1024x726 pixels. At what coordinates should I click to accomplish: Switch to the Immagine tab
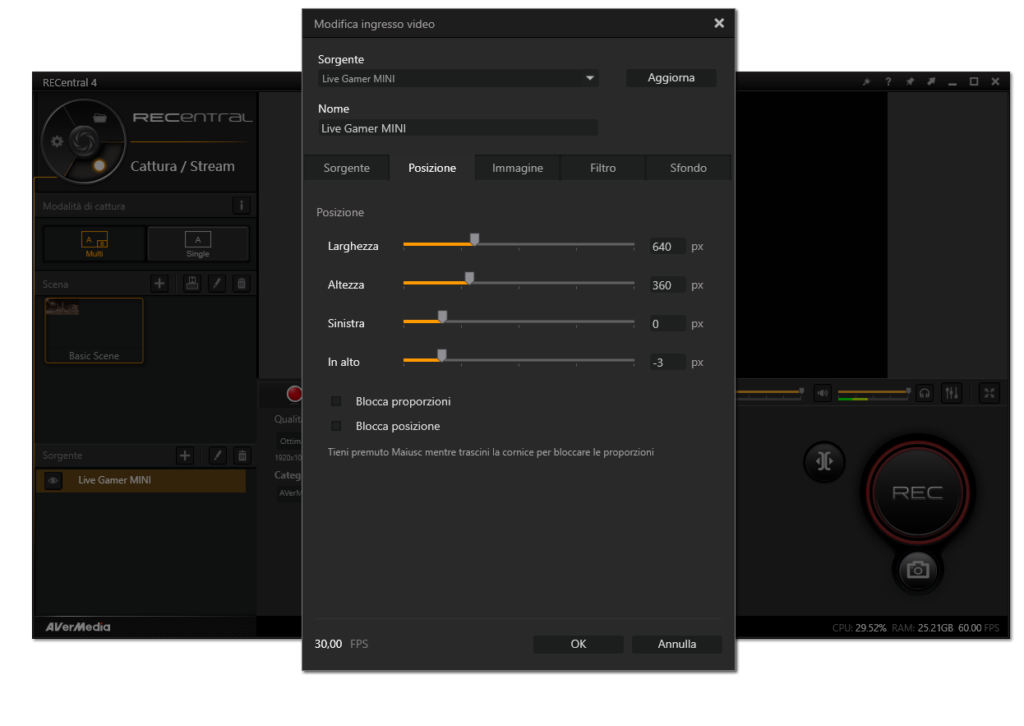point(517,168)
